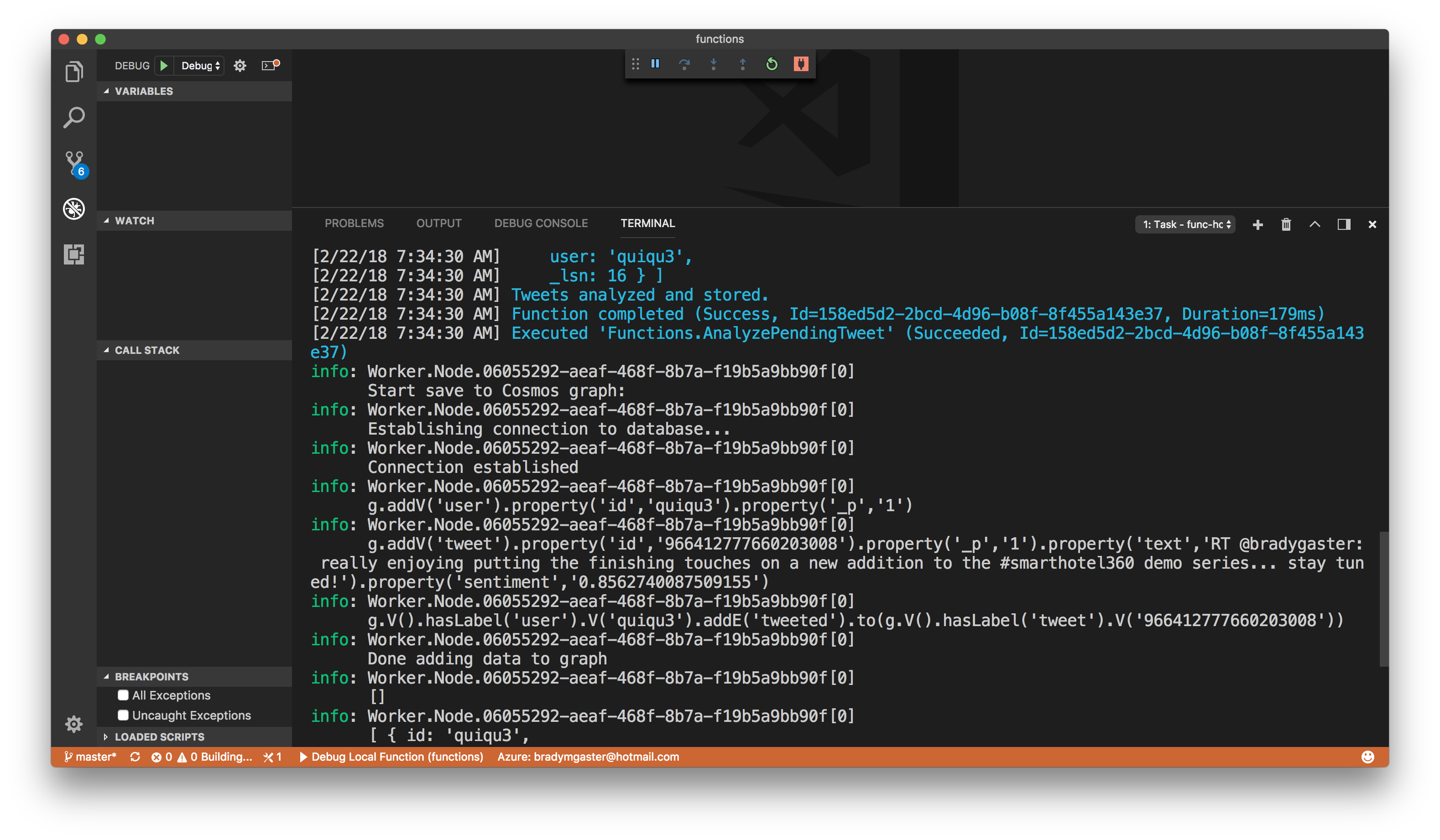1440x840 pixels.
Task: Open the Debug configuration dropdown
Action: point(200,66)
